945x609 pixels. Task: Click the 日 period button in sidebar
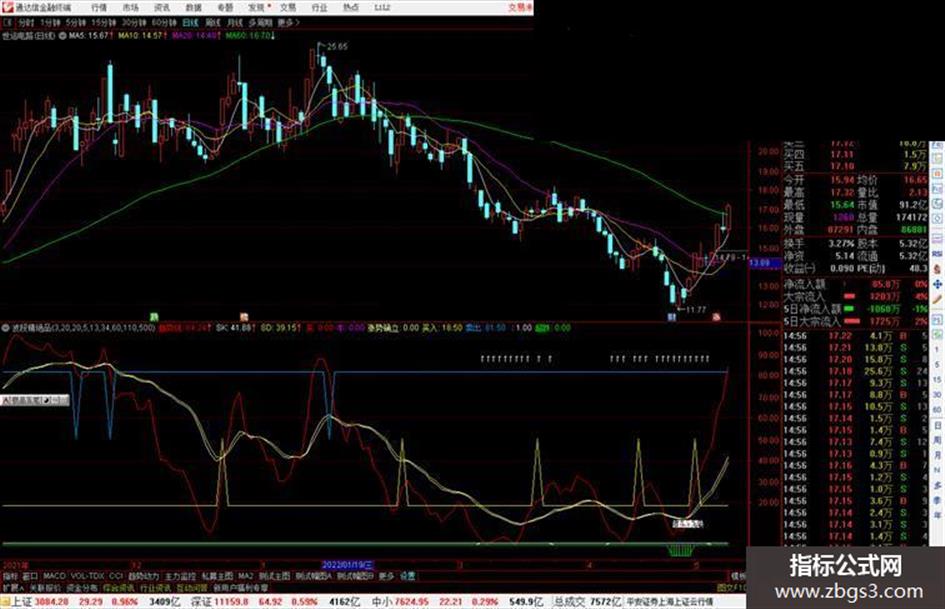pyautogui.click(x=937, y=425)
